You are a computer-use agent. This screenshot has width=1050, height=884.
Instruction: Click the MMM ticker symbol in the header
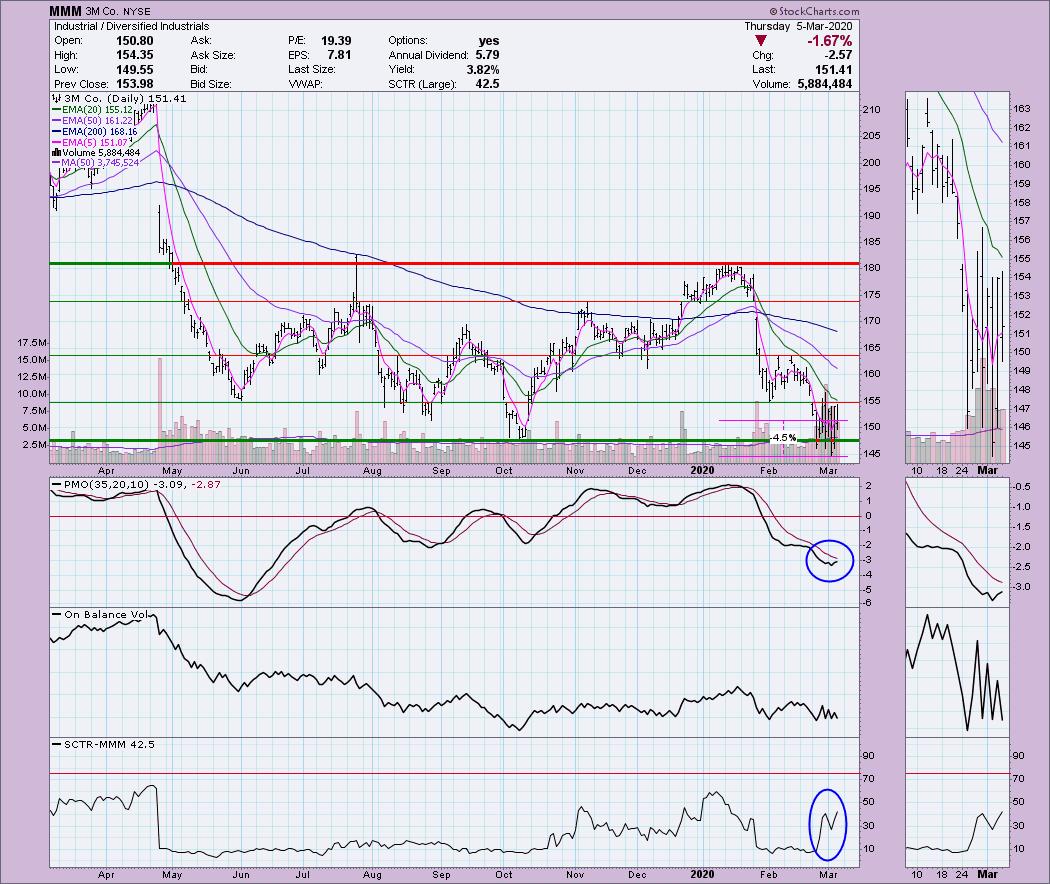(x=66, y=11)
